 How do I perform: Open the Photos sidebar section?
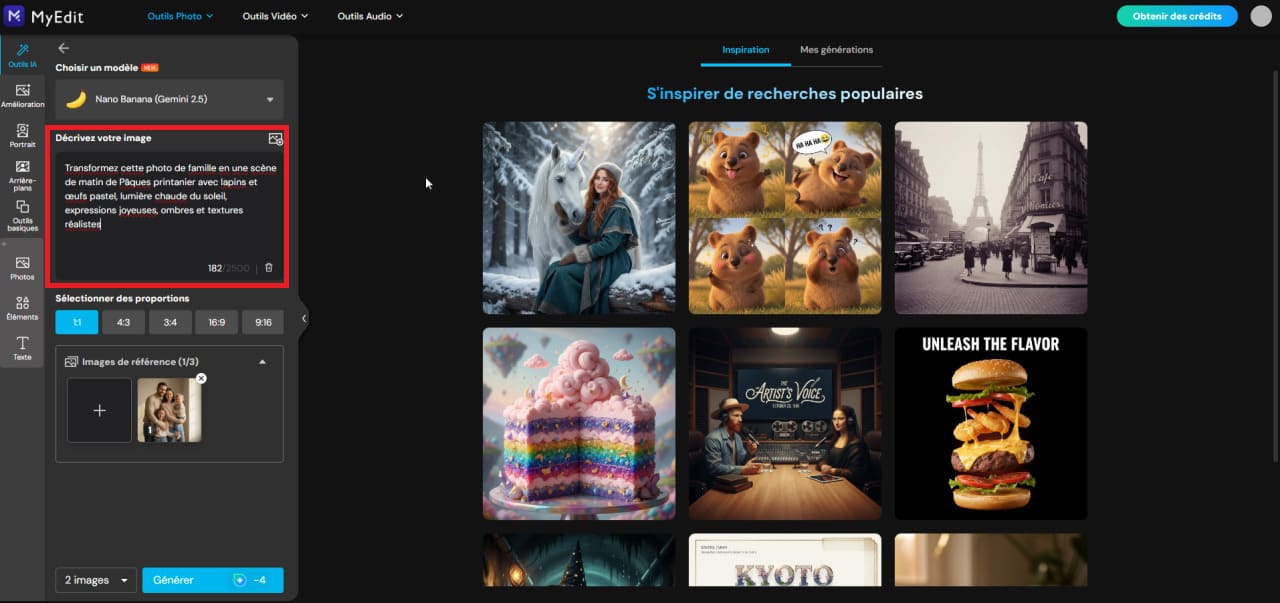pyautogui.click(x=22, y=268)
